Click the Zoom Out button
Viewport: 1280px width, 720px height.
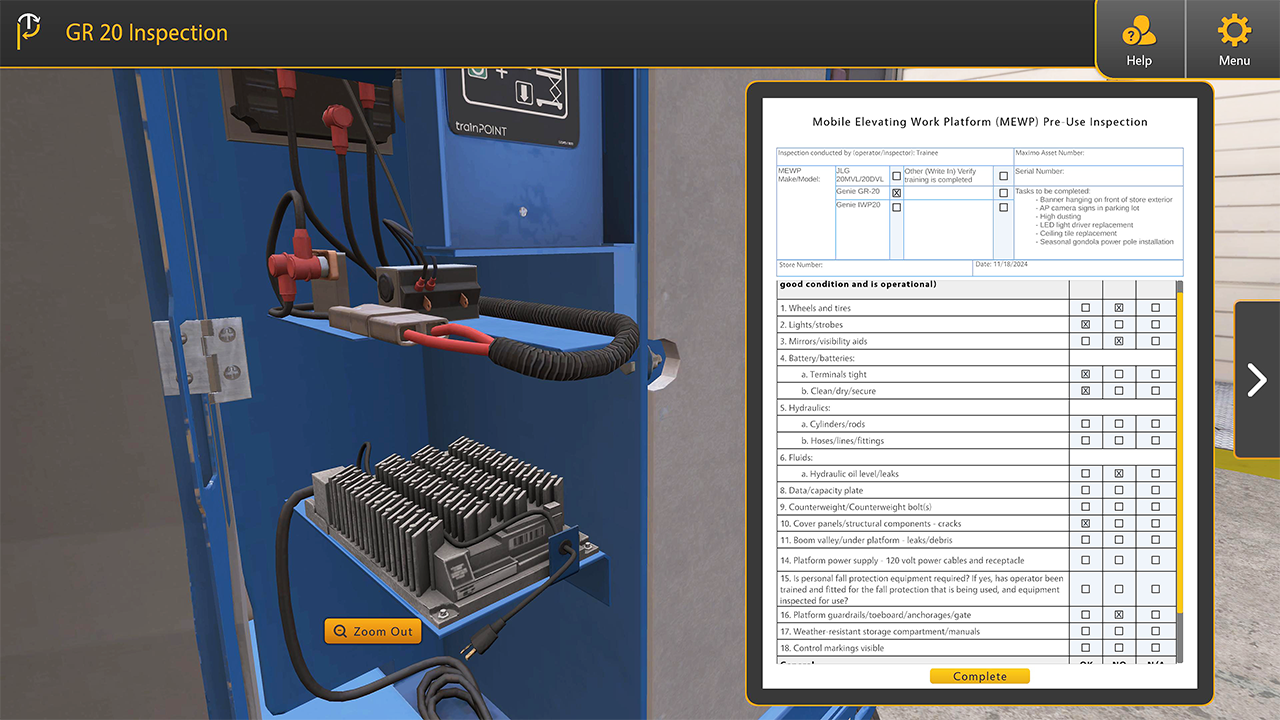tap(373, 631)
